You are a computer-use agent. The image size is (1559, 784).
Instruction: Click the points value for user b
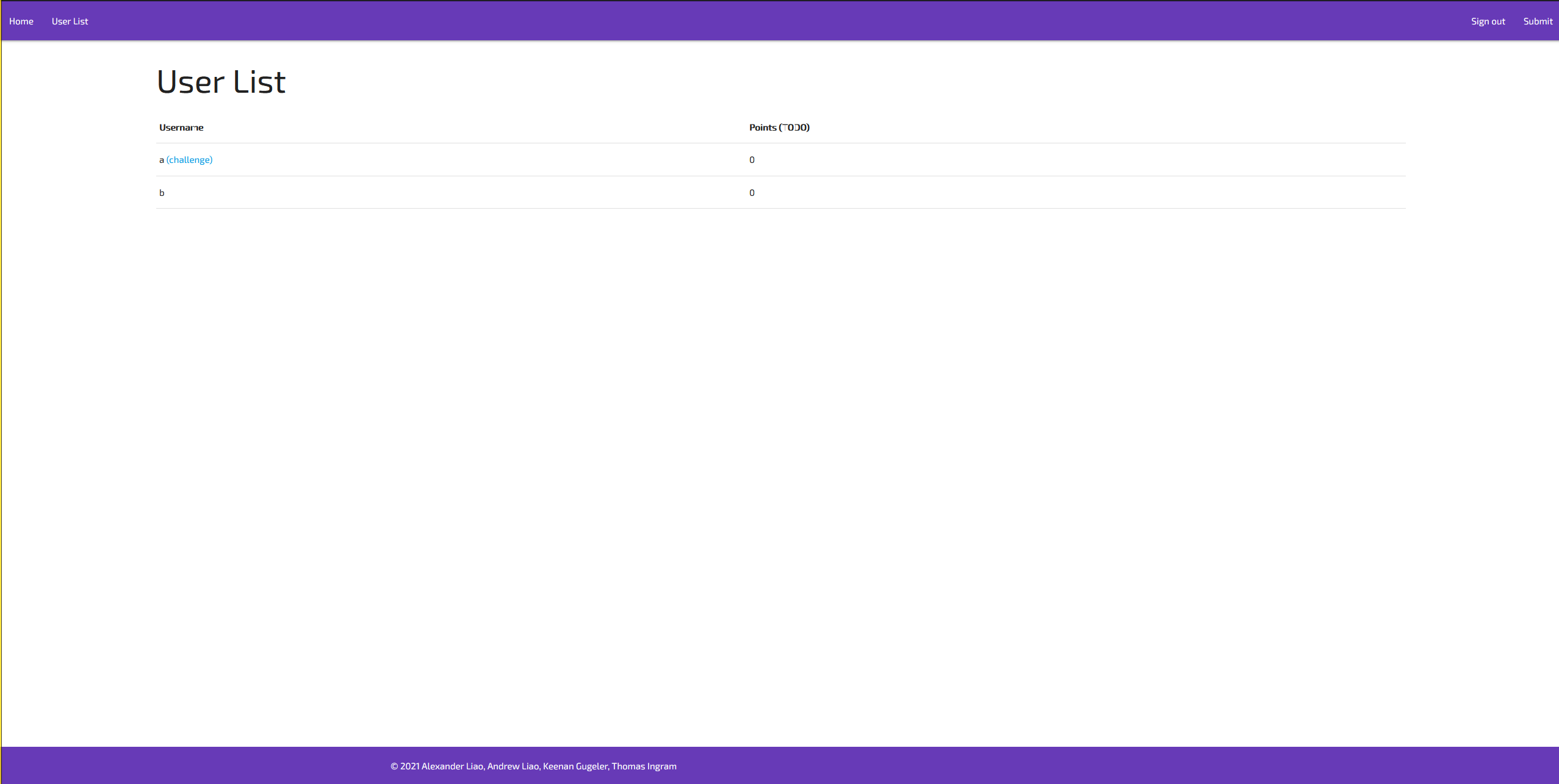coord(752,193)
